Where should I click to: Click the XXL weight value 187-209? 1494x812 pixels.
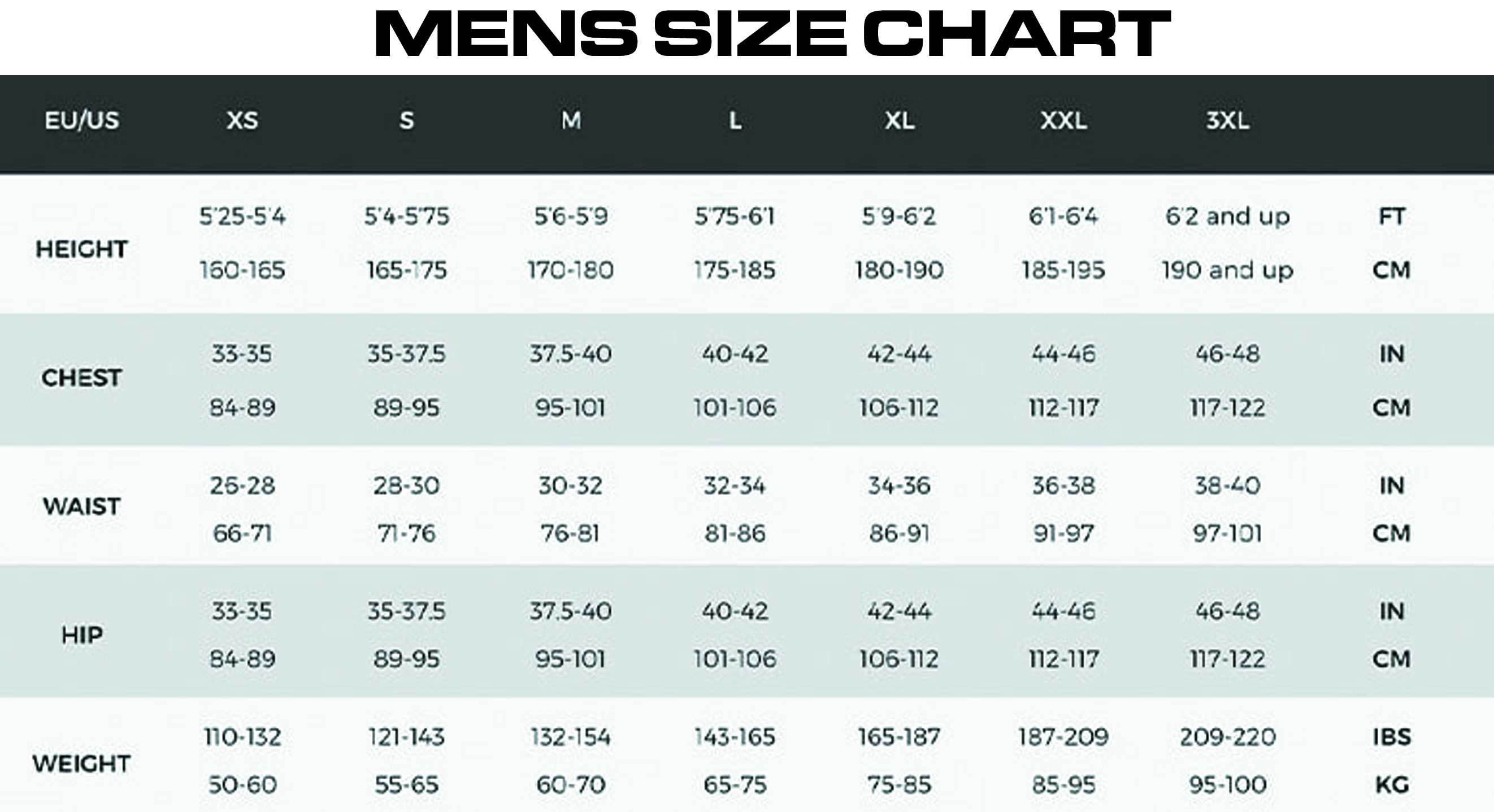point(1063,738)
